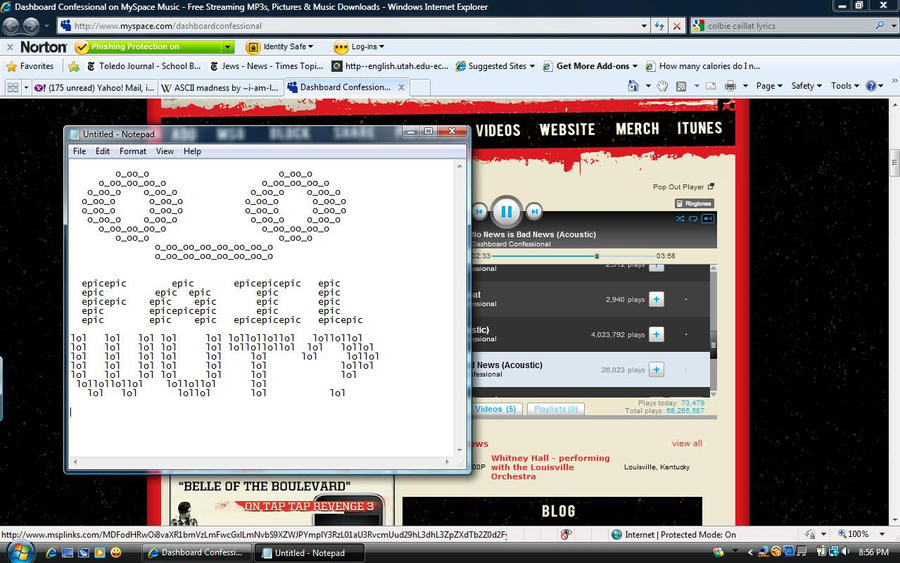This screenshot has height=563, width=900.
Task: Open ITUNES in the MySpace navigation
Action: (x=699, y=128)
